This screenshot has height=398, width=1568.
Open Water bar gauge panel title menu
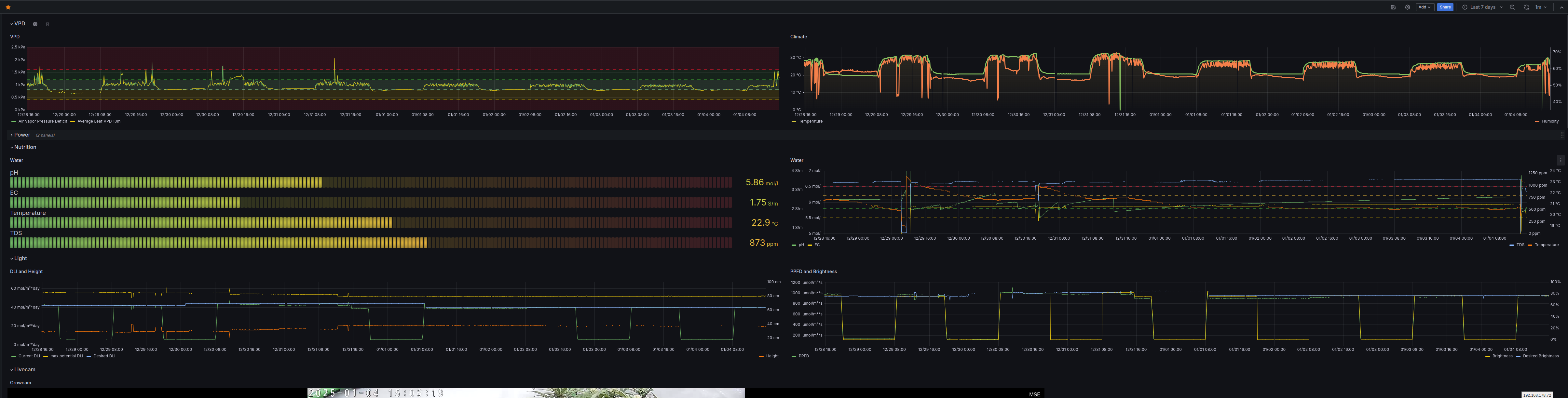[17, 160]
